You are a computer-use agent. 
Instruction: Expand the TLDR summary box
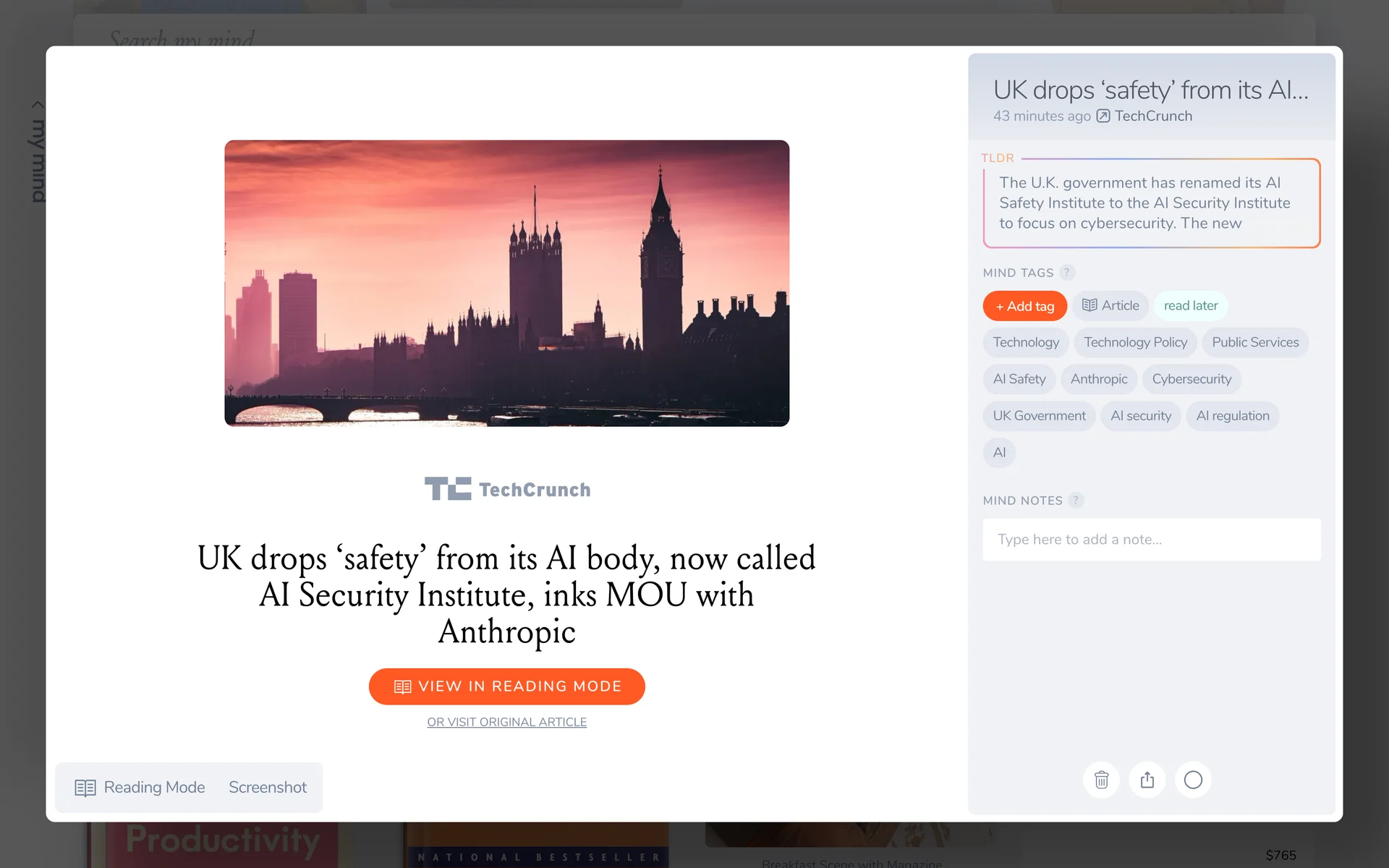[1152, 203]
